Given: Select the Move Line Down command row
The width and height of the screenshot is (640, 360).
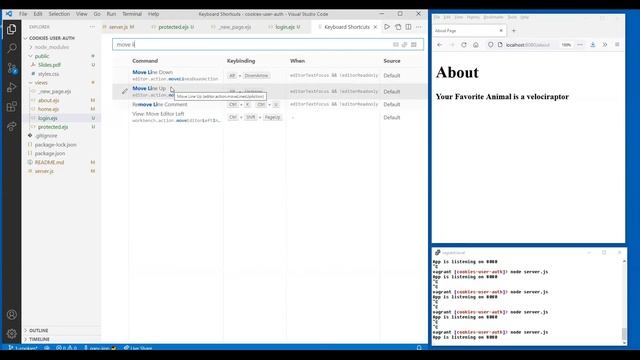Looking at the screenshot, I should point(269,76).
